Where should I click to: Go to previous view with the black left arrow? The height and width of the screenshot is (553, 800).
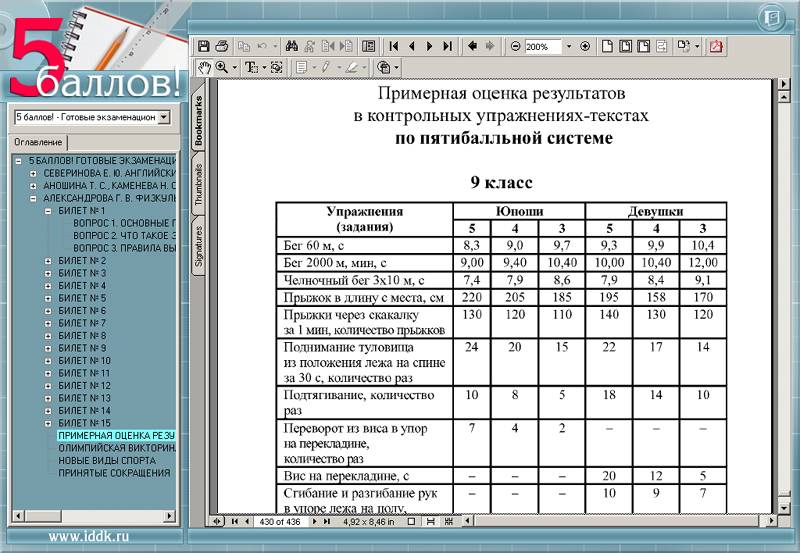coord(472,46)
